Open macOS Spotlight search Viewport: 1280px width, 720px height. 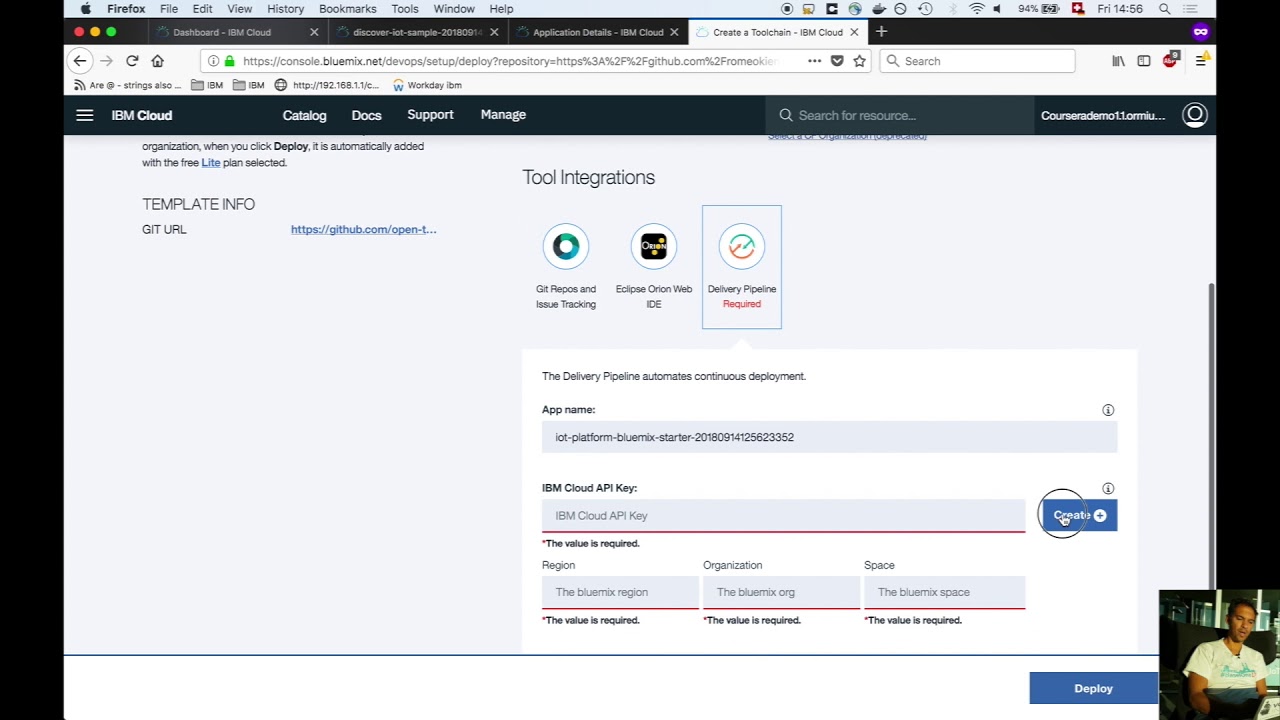[x=1165, y=9]
